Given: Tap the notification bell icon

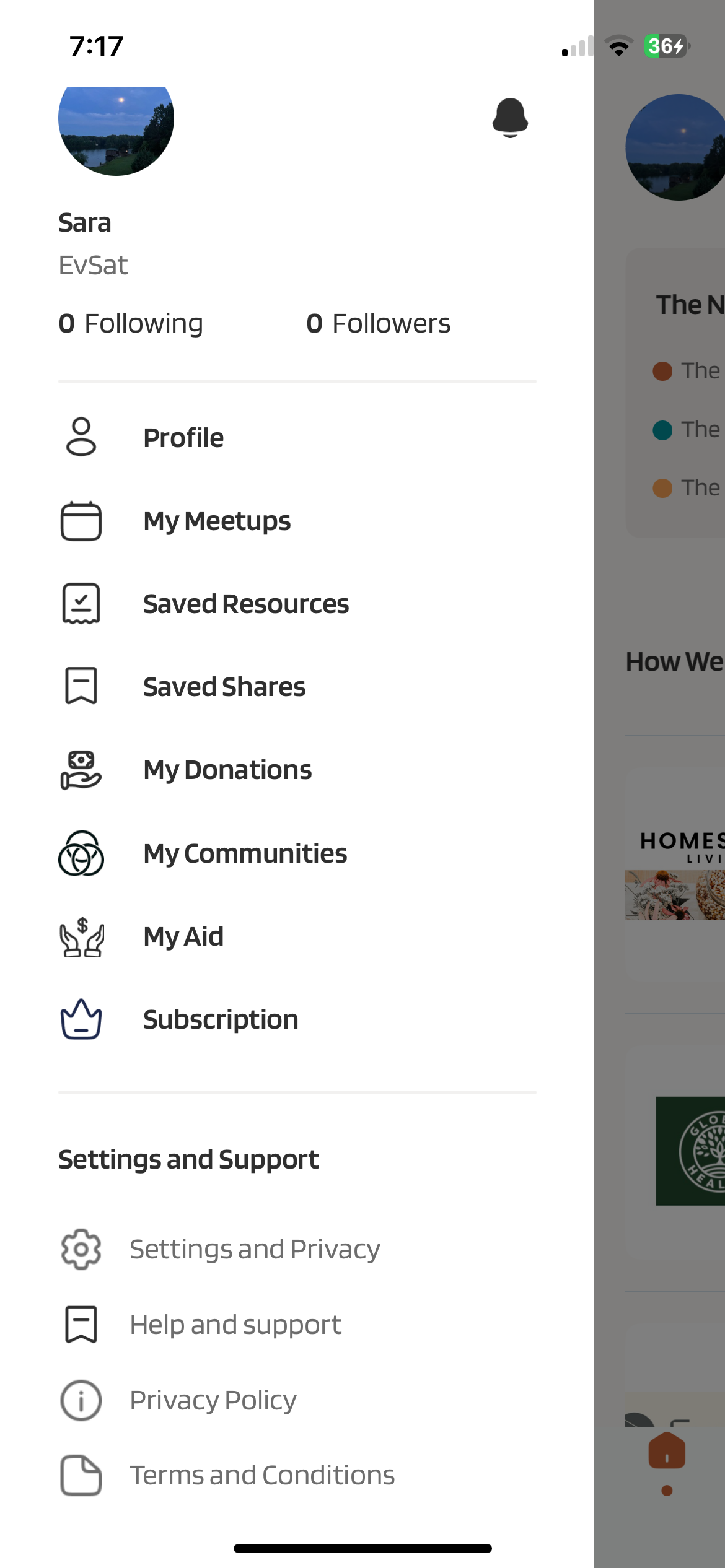Looking at the screenshot, I should click(x=510, y=117).
